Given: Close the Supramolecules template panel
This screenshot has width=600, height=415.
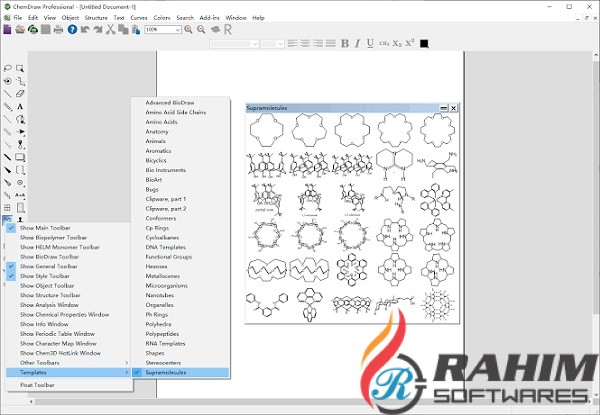Looking at the screenshot, I should tap(453, 108).
